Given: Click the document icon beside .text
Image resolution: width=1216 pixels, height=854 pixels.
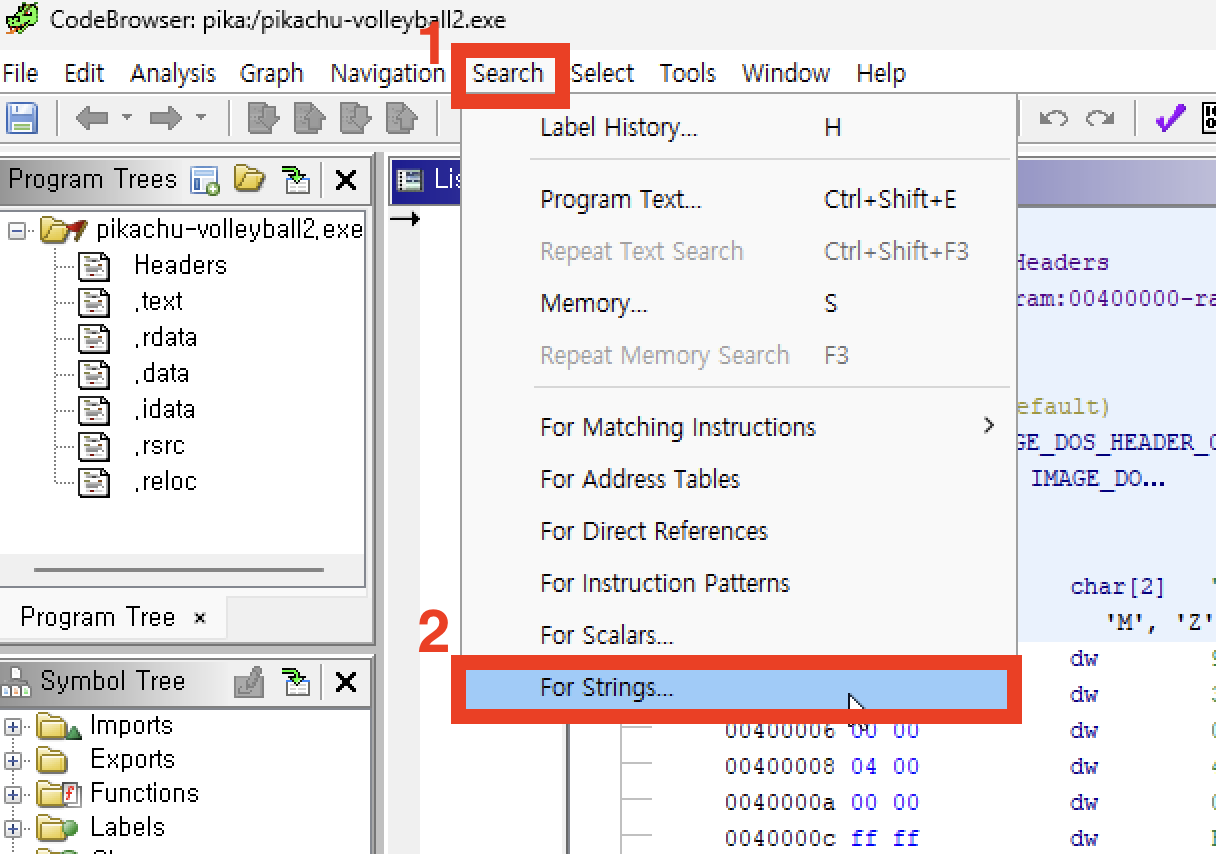Looking at the screenshot, I should point(93,302).
